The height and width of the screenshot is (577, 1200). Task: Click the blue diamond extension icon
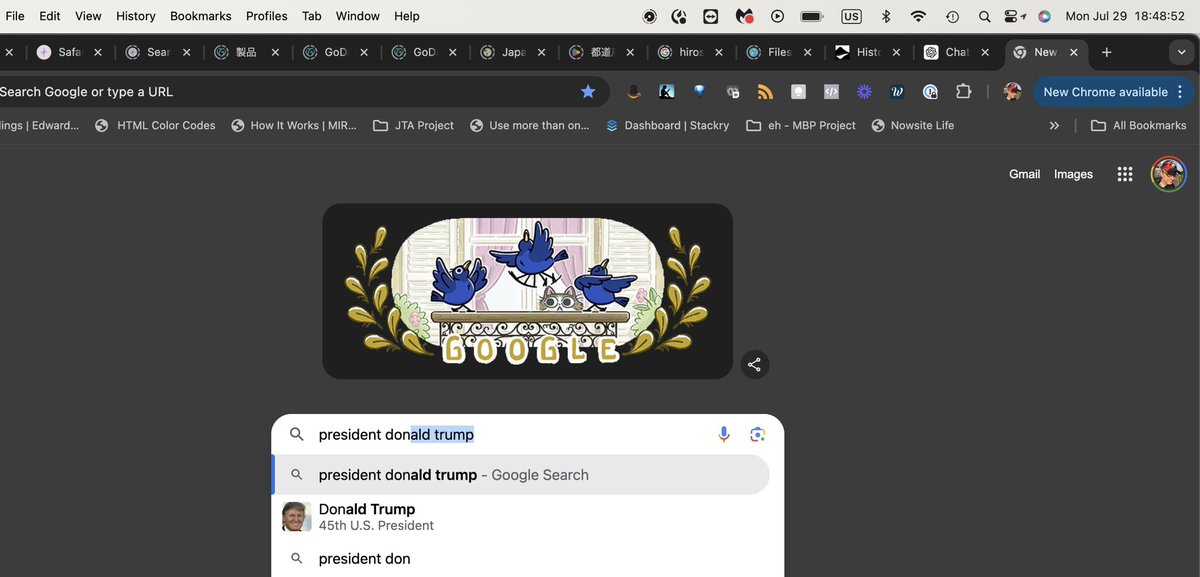699,91
